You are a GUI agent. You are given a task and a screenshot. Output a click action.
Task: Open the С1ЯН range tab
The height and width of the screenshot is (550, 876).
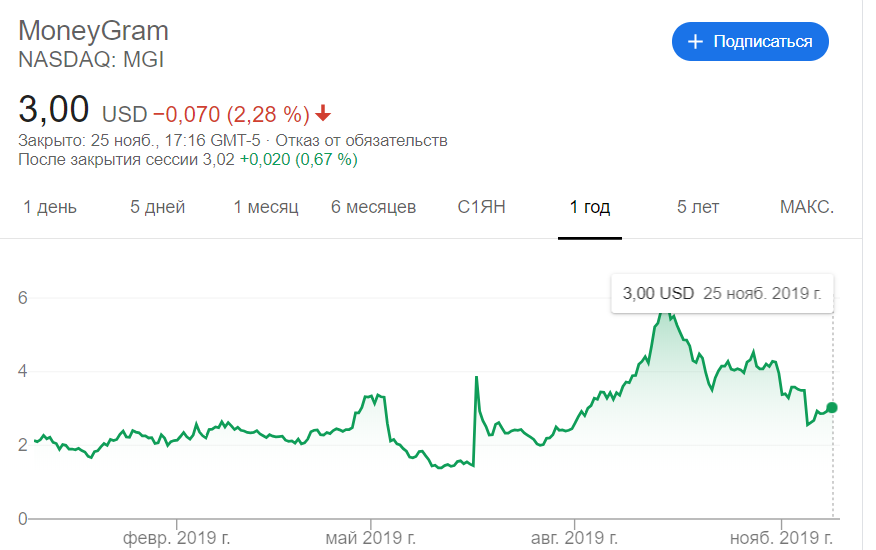482,207
